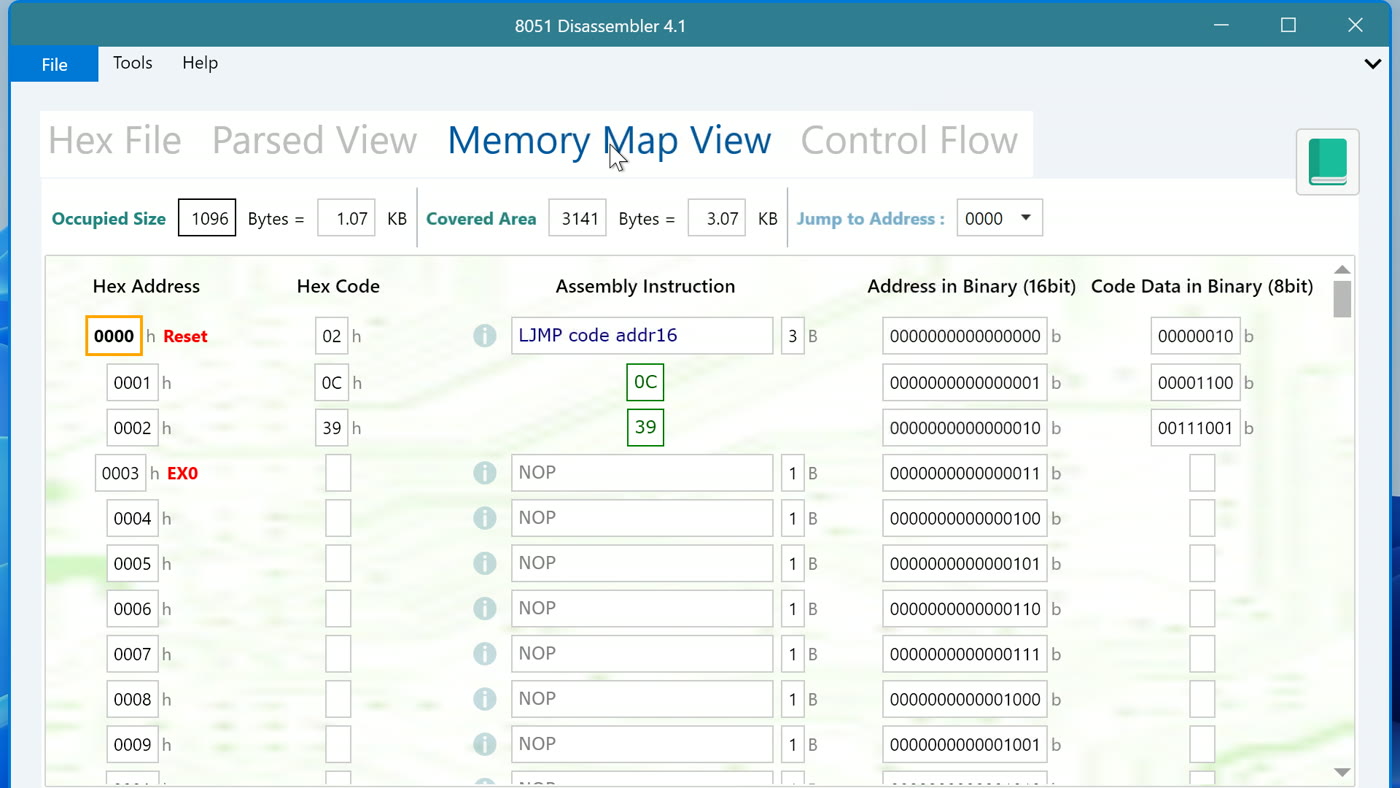Click the Assembly Instruction column header
This screenshot has height=788, width=1400.
pos(645,286)
